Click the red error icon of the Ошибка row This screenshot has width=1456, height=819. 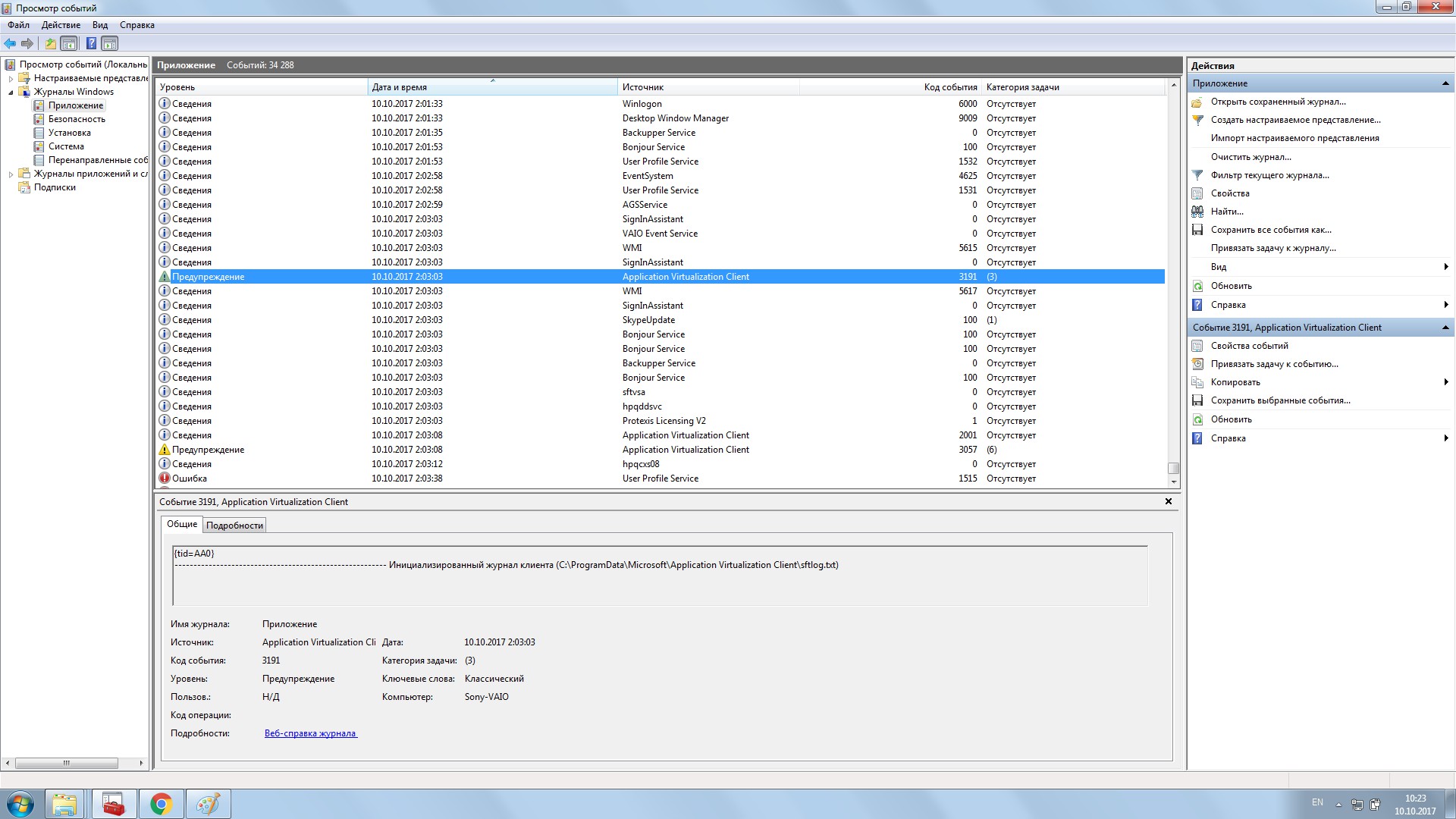click(165, 479)
